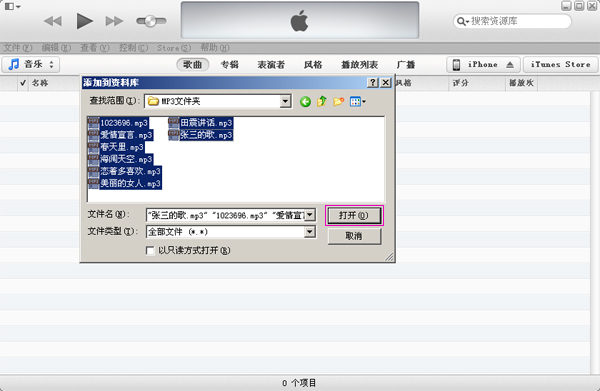
Task: Expand the 查找范围 folder dropdown
Action: coord(285,101)
